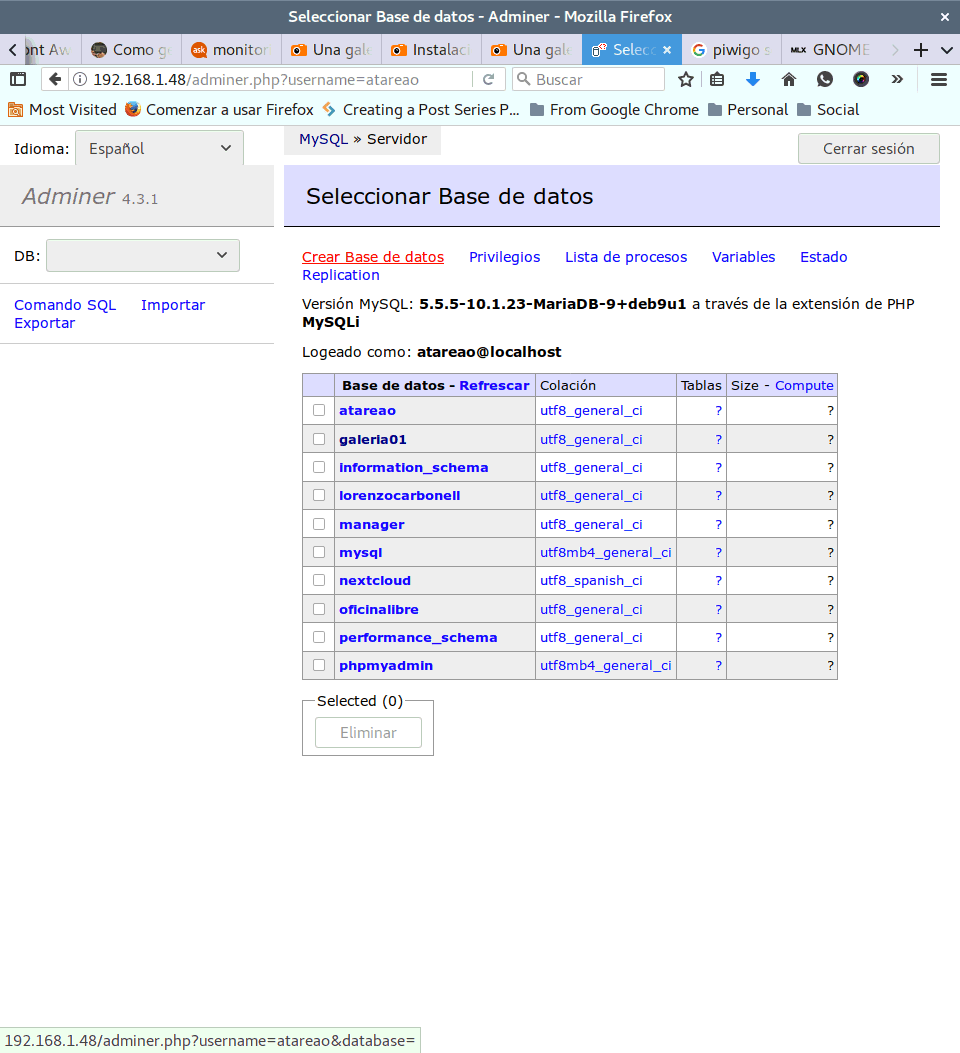This screenshot has width=960, height=1053.
Task: Bookmark this page with the star icon
Action: click(685, 79)
